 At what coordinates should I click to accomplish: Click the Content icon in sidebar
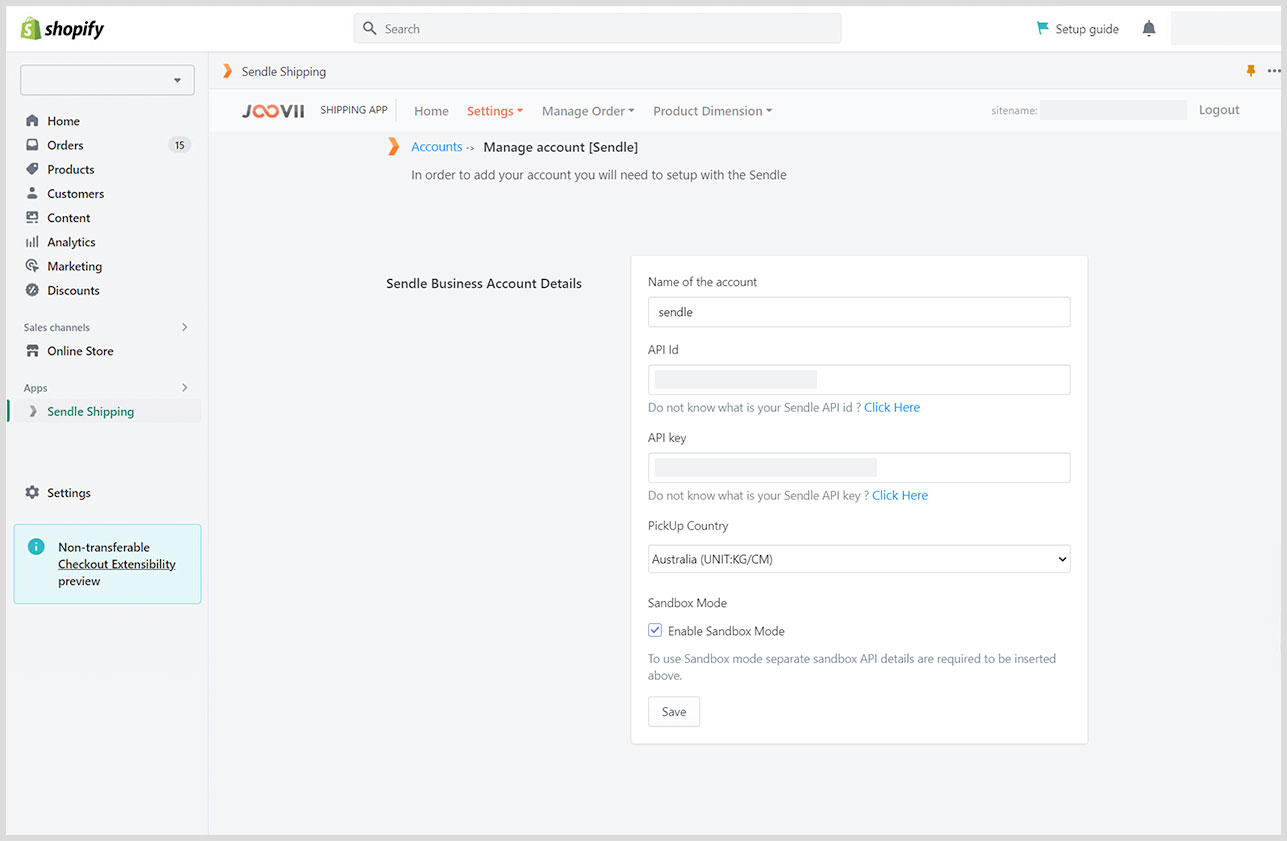(33, 217)
